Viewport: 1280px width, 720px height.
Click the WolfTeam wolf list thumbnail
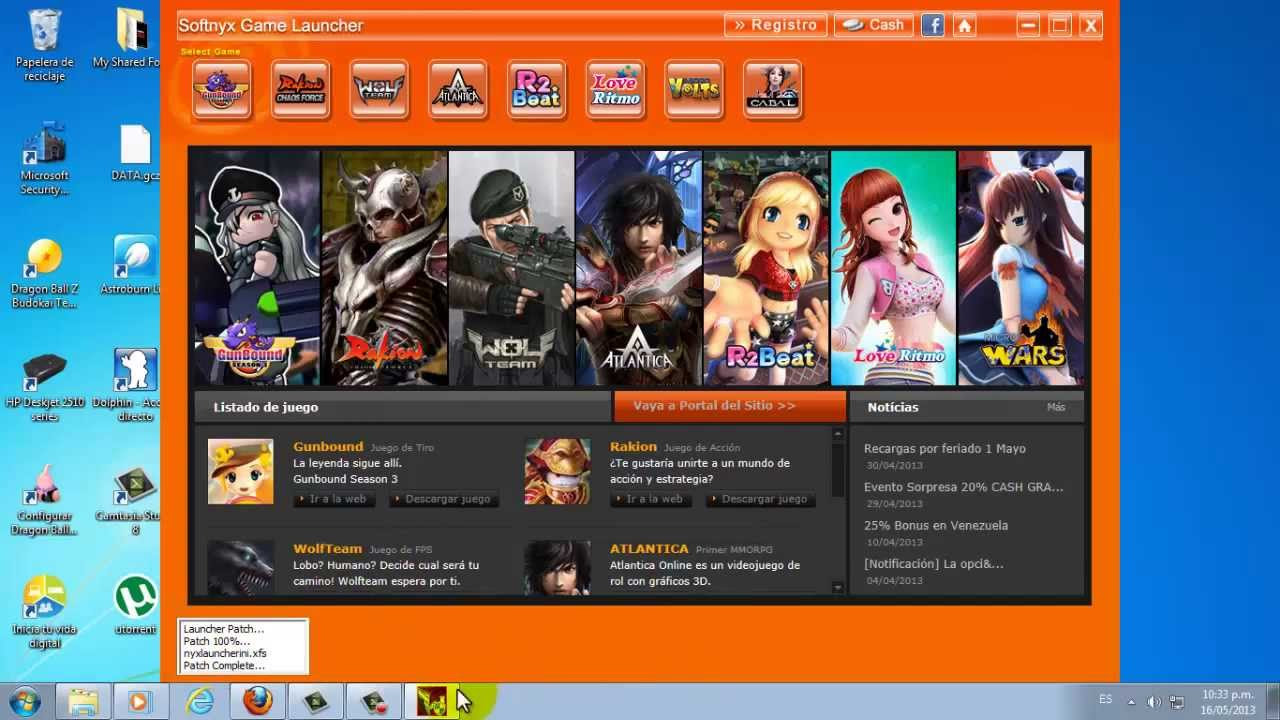[x=240, y=568]
